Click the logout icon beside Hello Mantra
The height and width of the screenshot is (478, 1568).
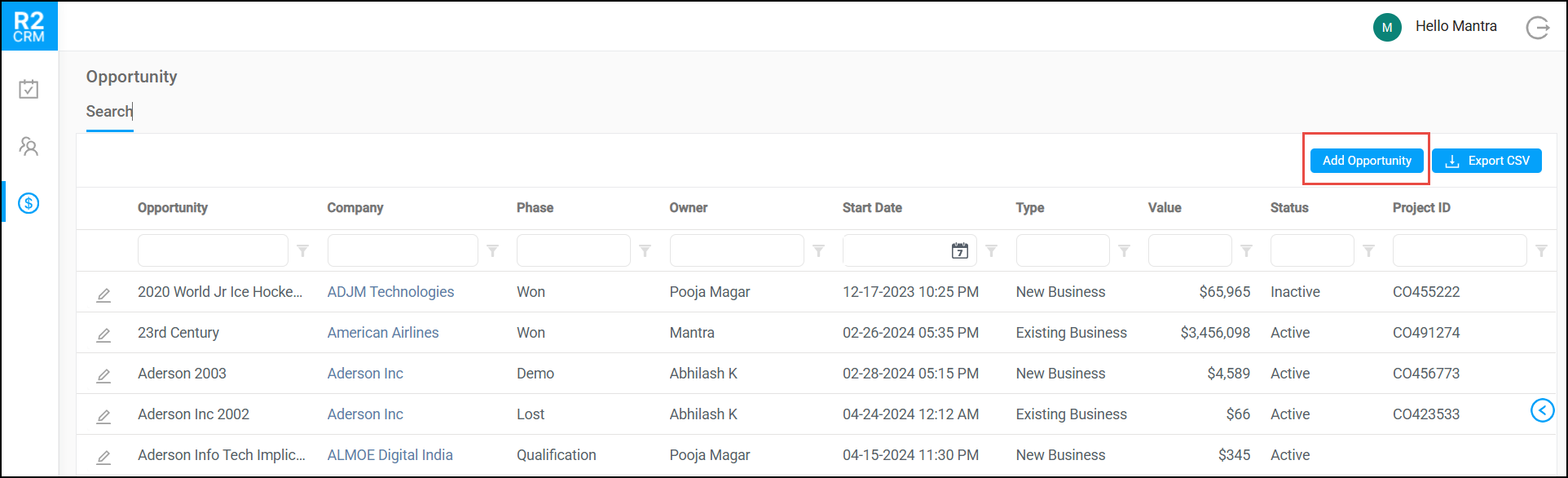point(1537,28)
